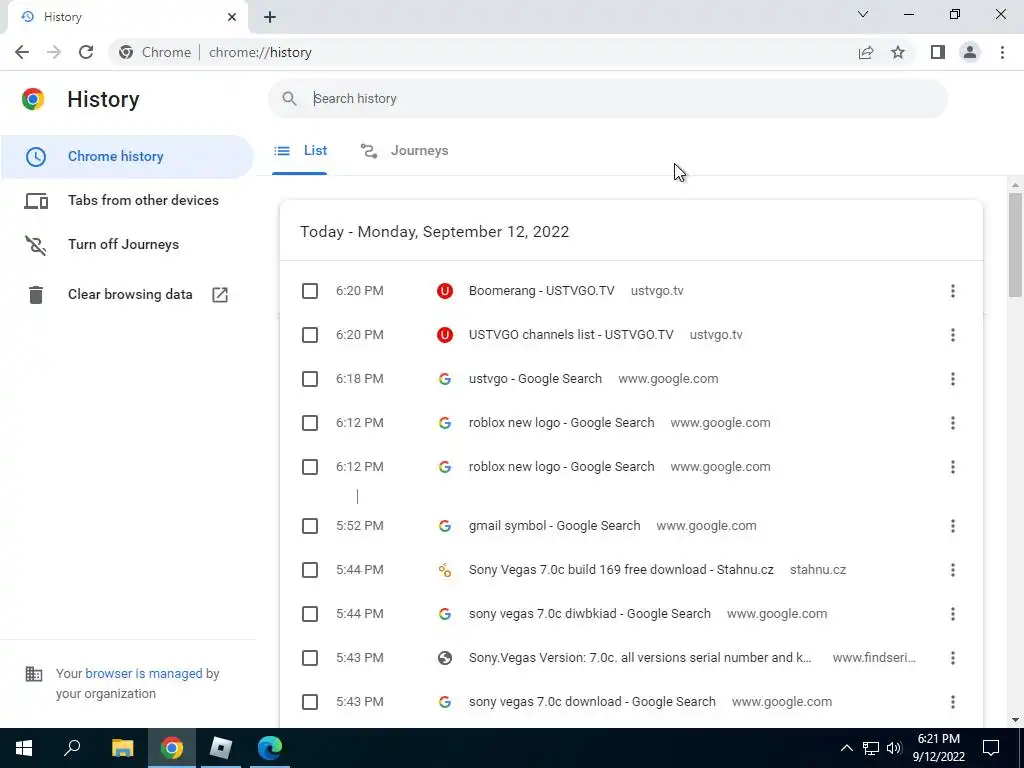Open a new tab with the plus button

(270, 17)
